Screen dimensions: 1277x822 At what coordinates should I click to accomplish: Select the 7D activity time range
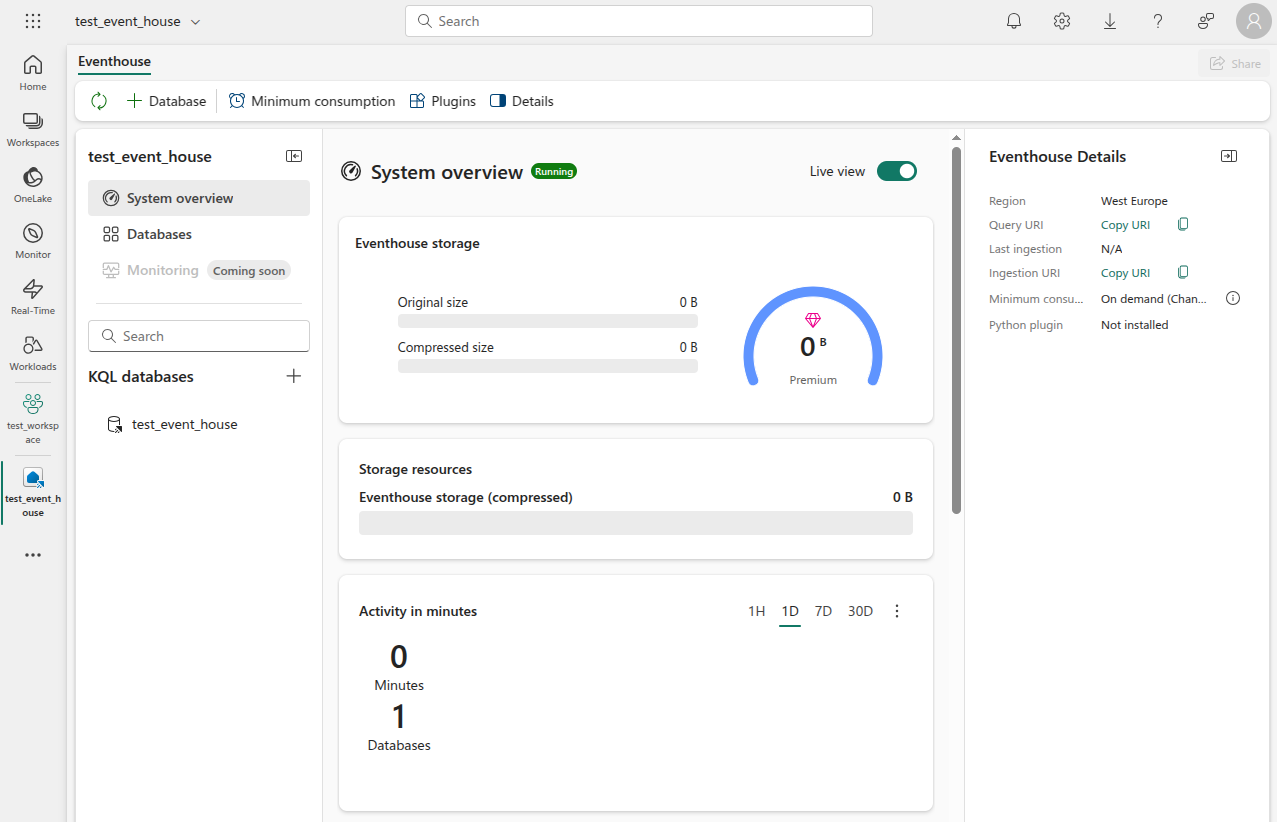[x=823, y=610]
